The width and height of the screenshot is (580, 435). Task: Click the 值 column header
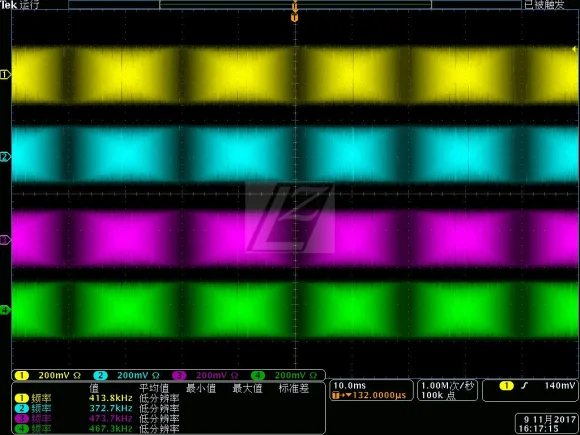tap(94, 388)
